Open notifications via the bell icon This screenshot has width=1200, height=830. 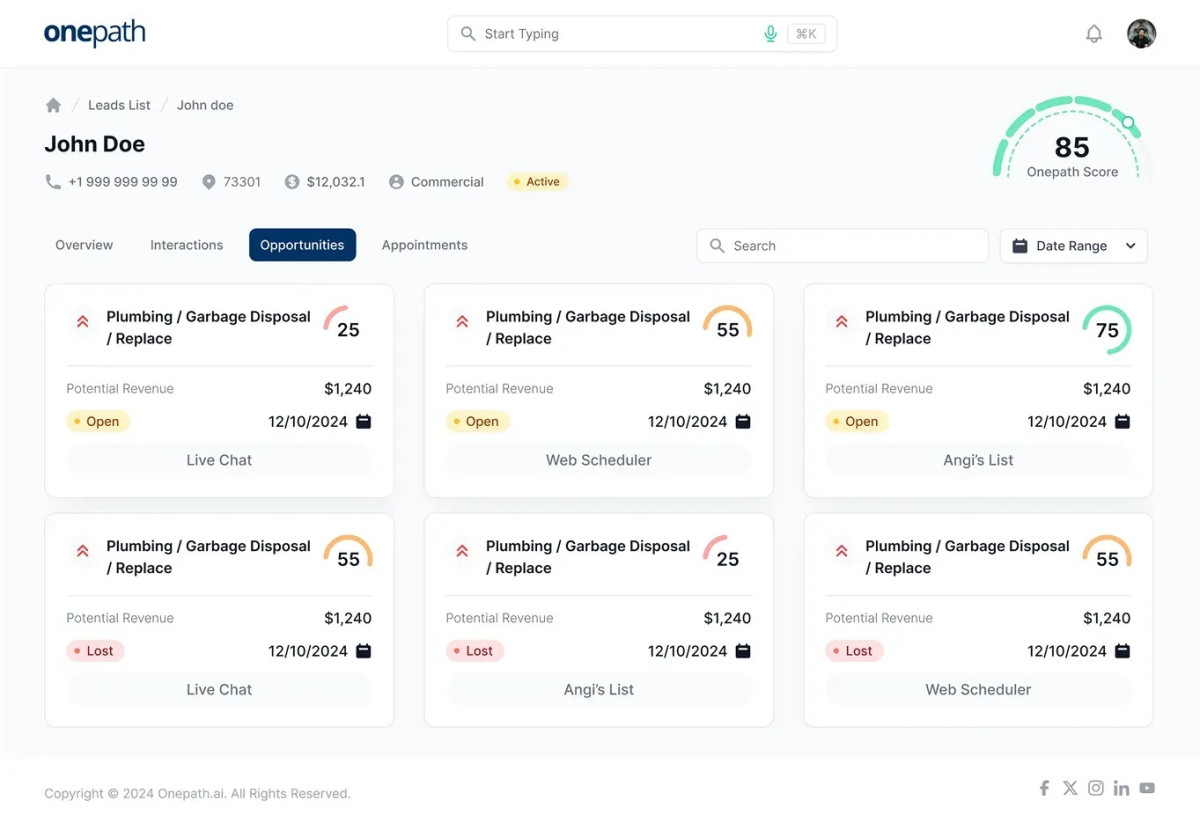pyautogui.click(x=1094, y=33)
